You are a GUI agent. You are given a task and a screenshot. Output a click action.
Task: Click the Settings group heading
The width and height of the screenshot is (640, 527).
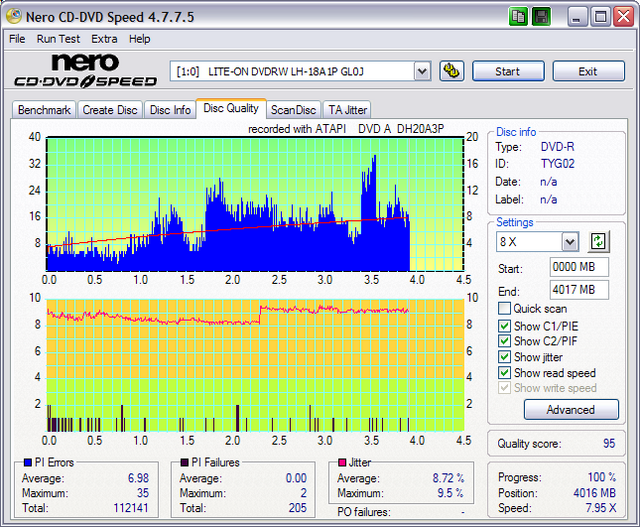point(515,222)
